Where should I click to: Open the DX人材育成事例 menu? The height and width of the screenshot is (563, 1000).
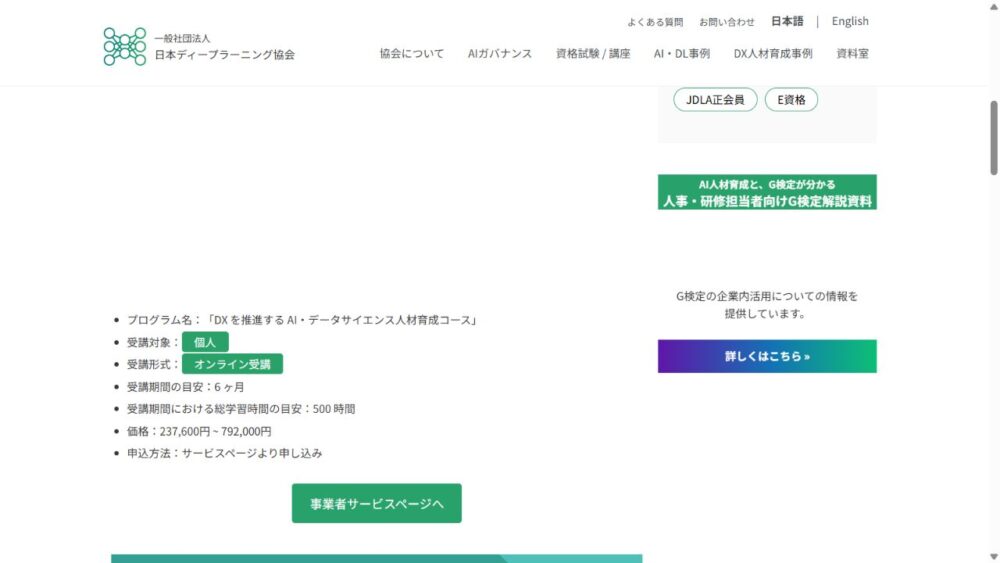[772, 54]
